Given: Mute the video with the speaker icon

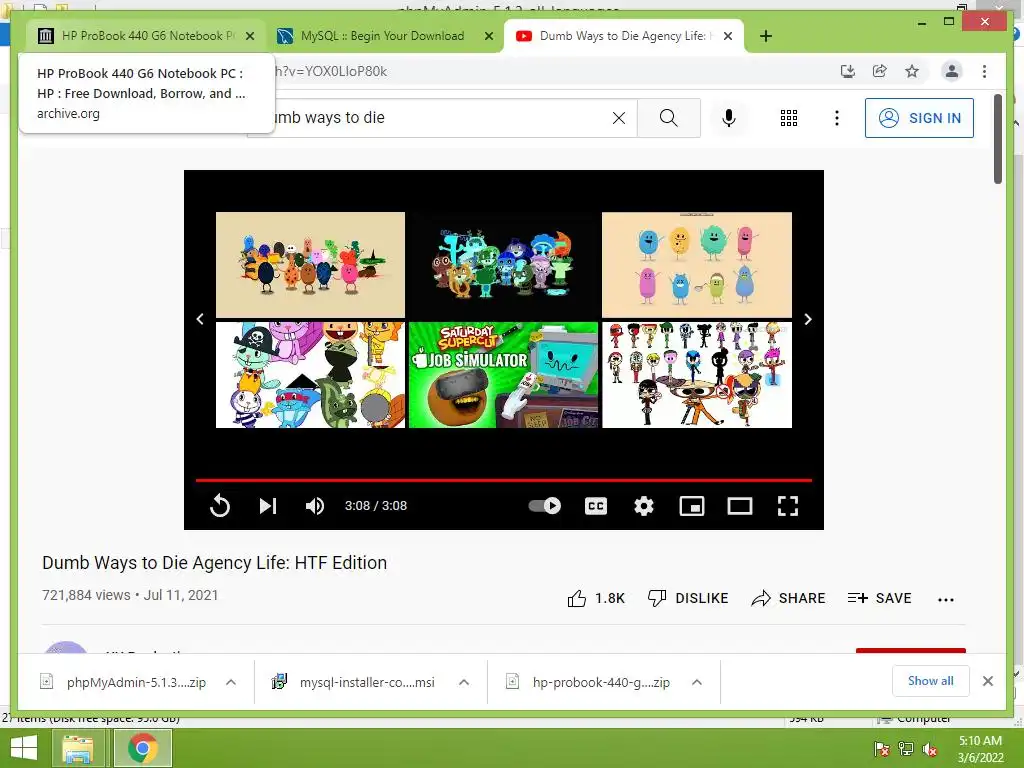Looking at the screenshot, I should 315,506.
